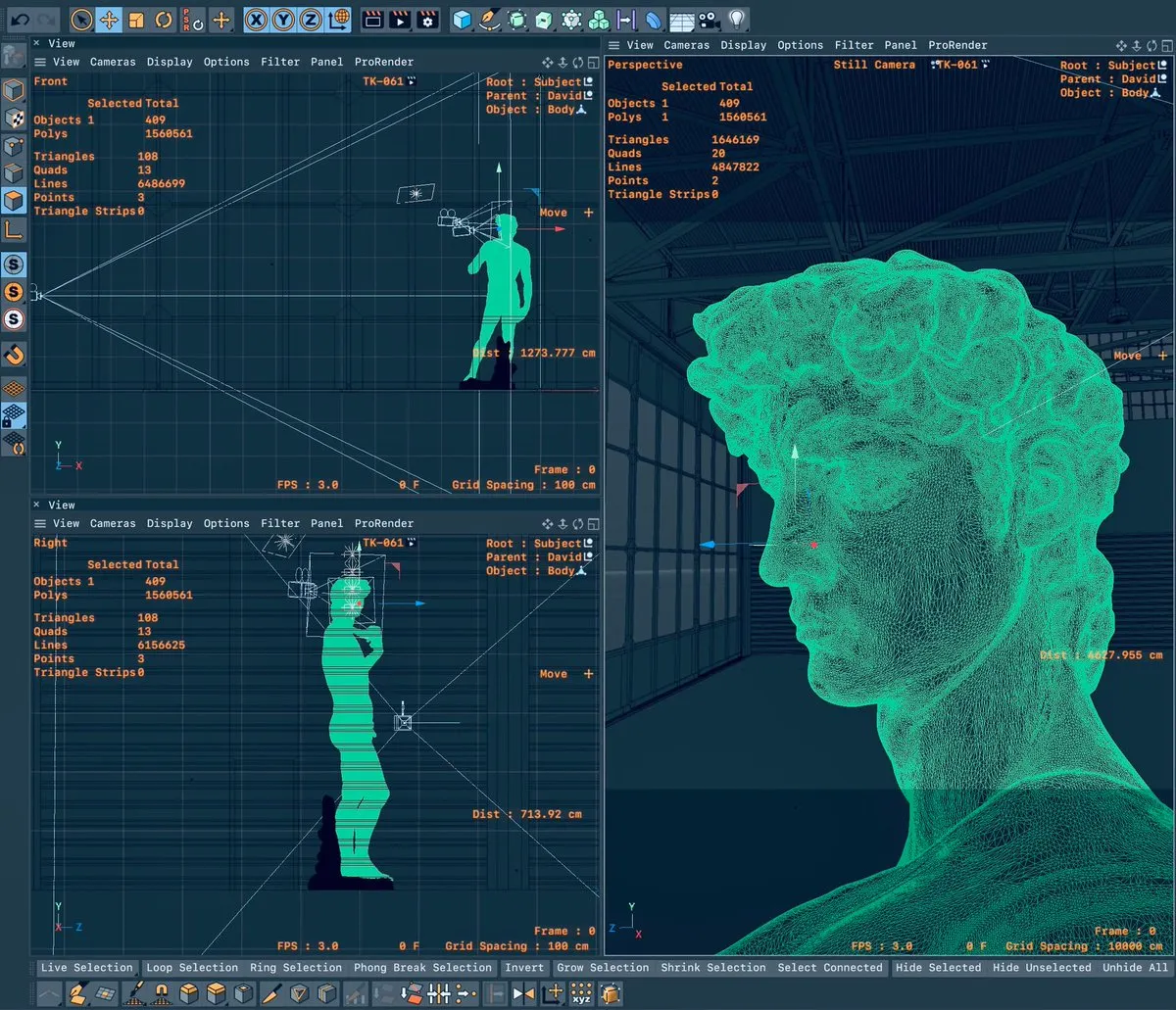Toggle the orange Viewport Solo button

(x=14, y=291)
